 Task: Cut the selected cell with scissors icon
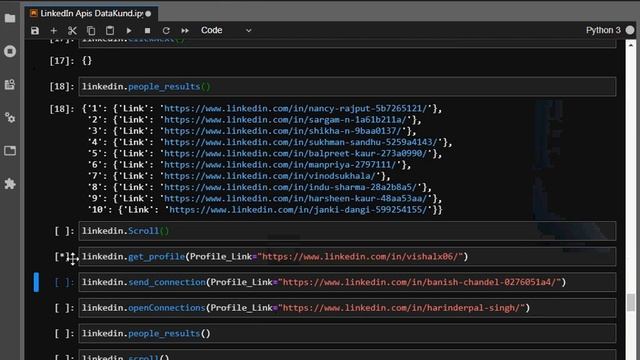tap(72, 31)
